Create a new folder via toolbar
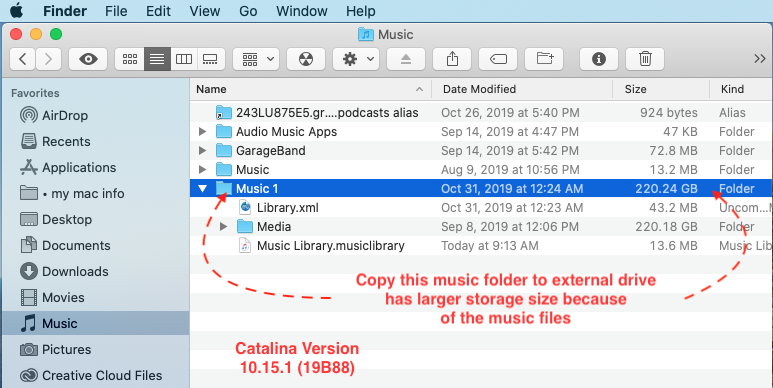This screenshot has height=388, width=773. [x=544, y=59]
